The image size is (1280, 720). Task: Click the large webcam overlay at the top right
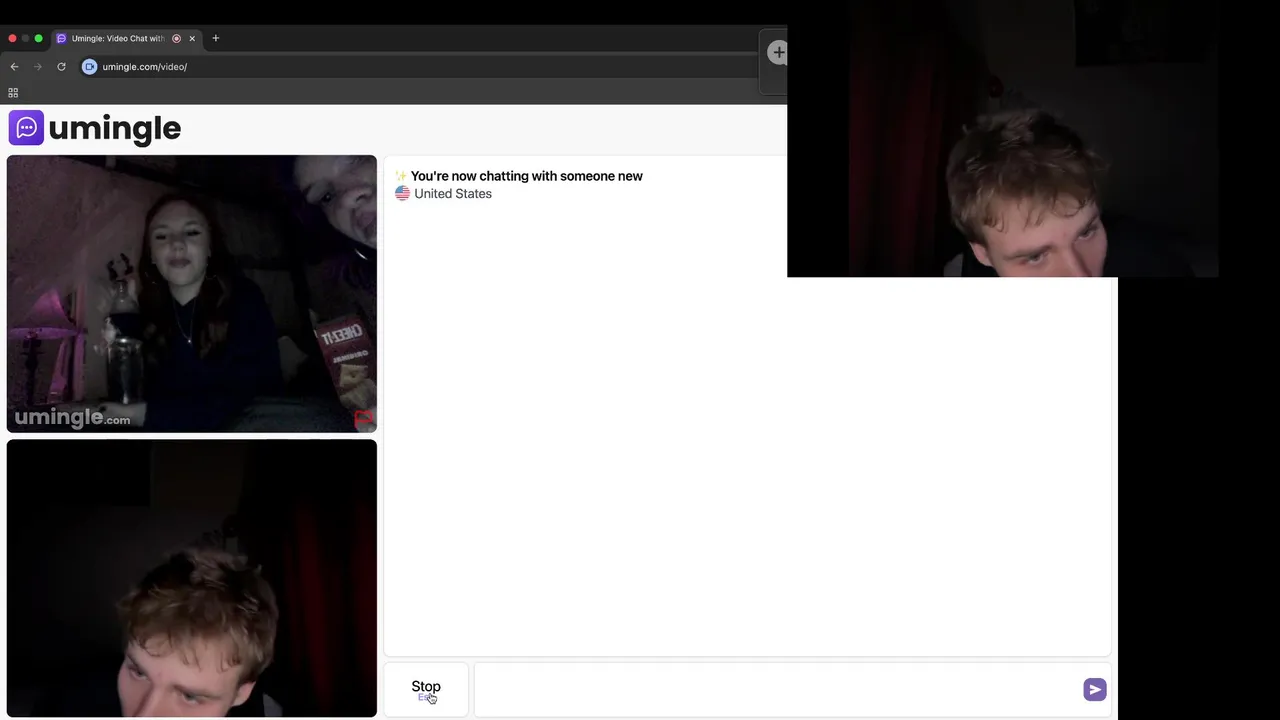coord(1002,139)
